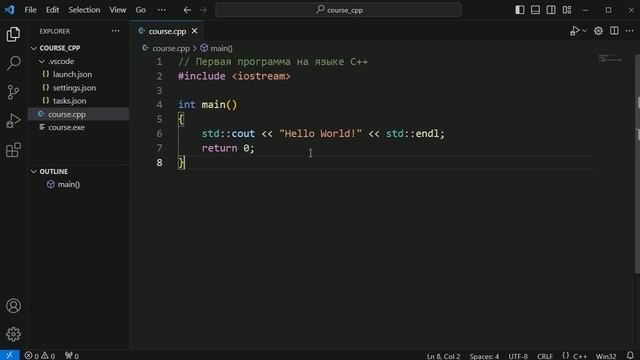Open the editor More Actions ellipsis

pyautogui.click(x=629, y=31)
